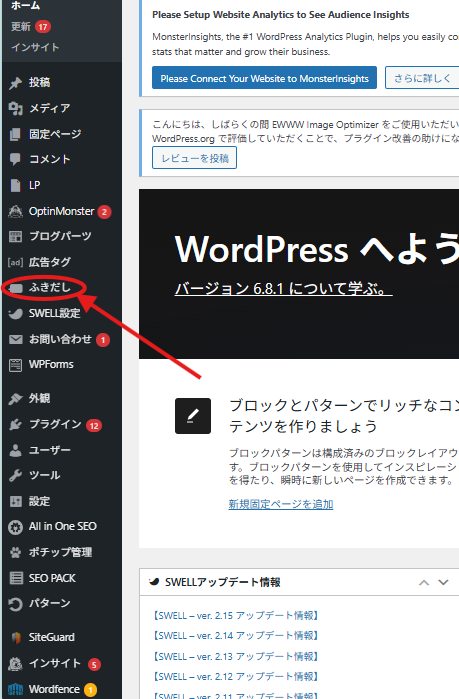Click the レビューを投稿 button

[194, 158]
